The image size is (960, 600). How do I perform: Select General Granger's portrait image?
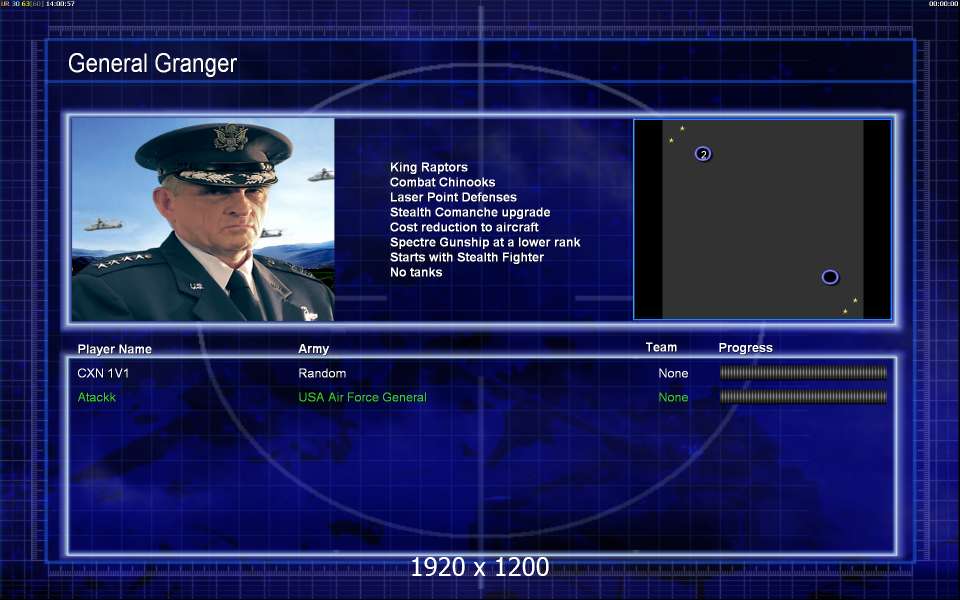203,219
